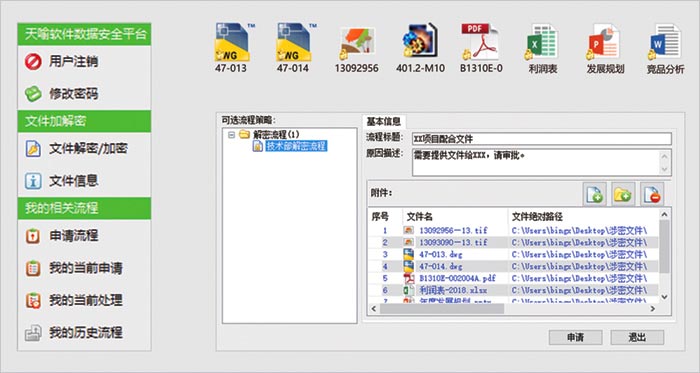Click the 流程标题 input field

pyautogui.click(x=542, y=139)
